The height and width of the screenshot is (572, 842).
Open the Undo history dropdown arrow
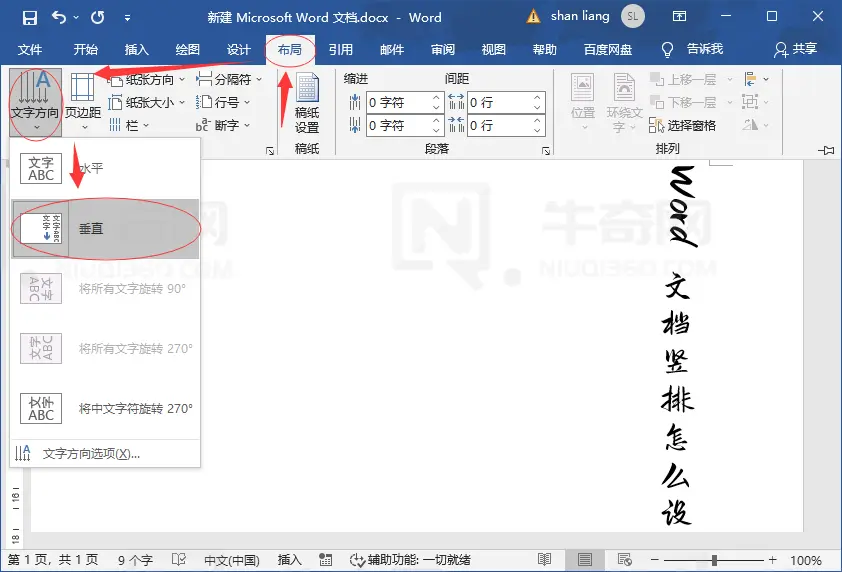[76, 18]
